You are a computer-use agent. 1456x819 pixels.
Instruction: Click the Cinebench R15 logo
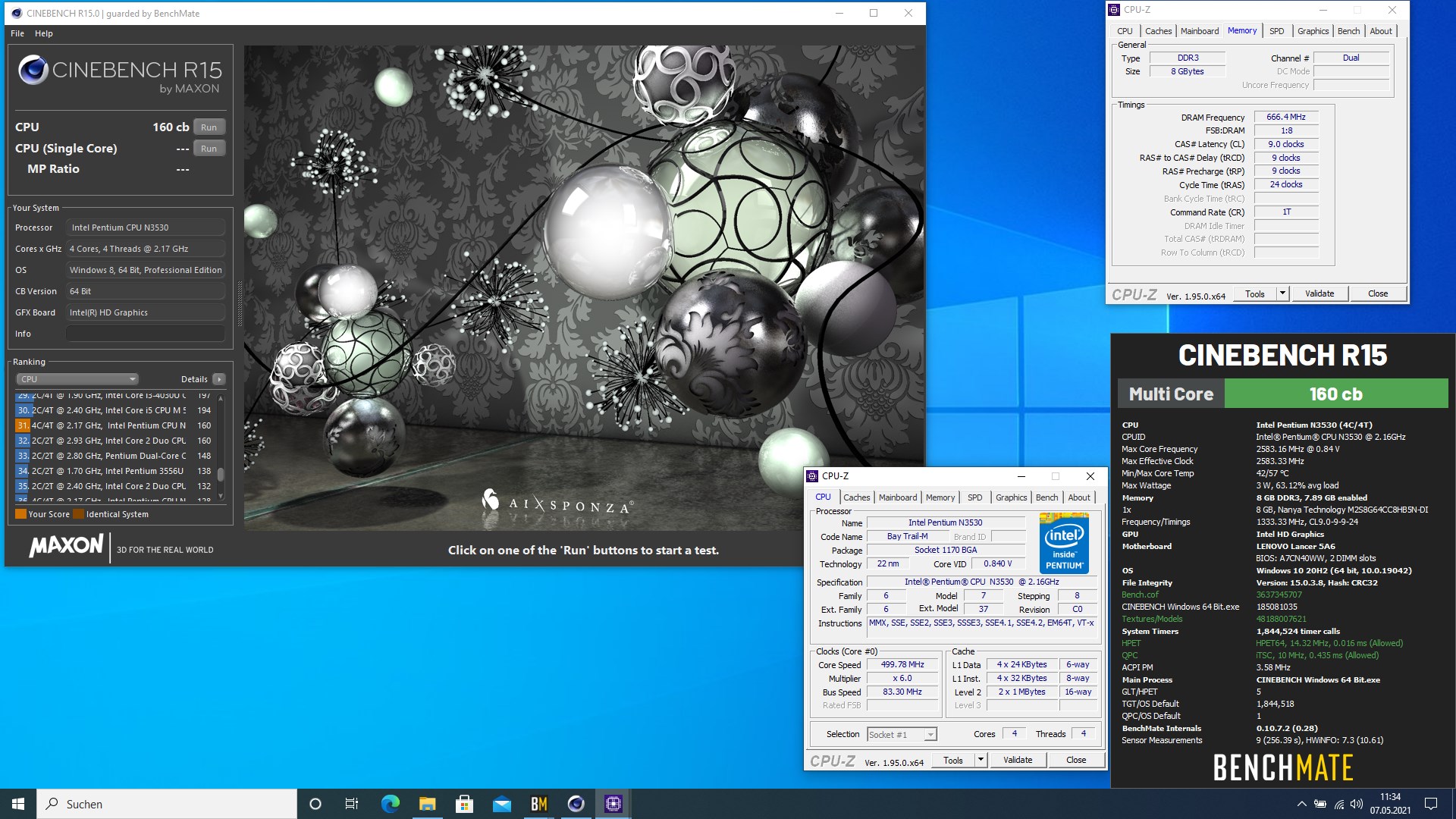(120, 74)
